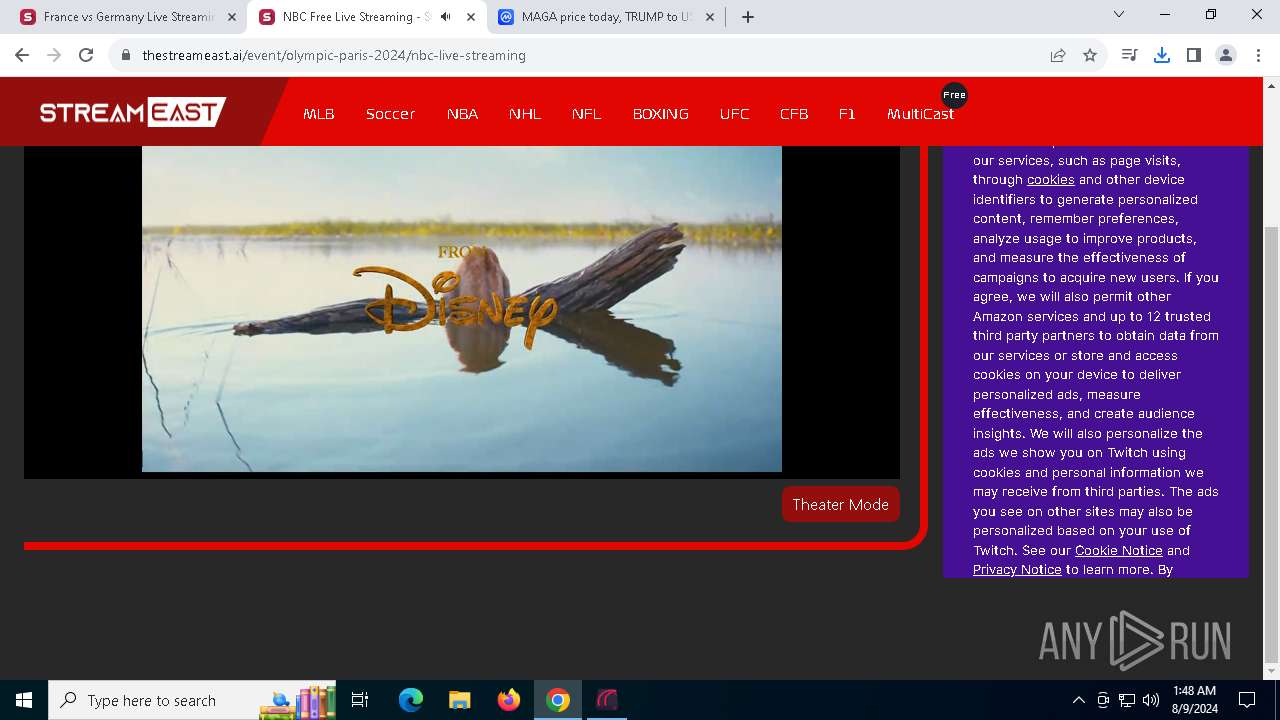Open the MLB menu item
Screen dimensions: 1280x720
319,114
